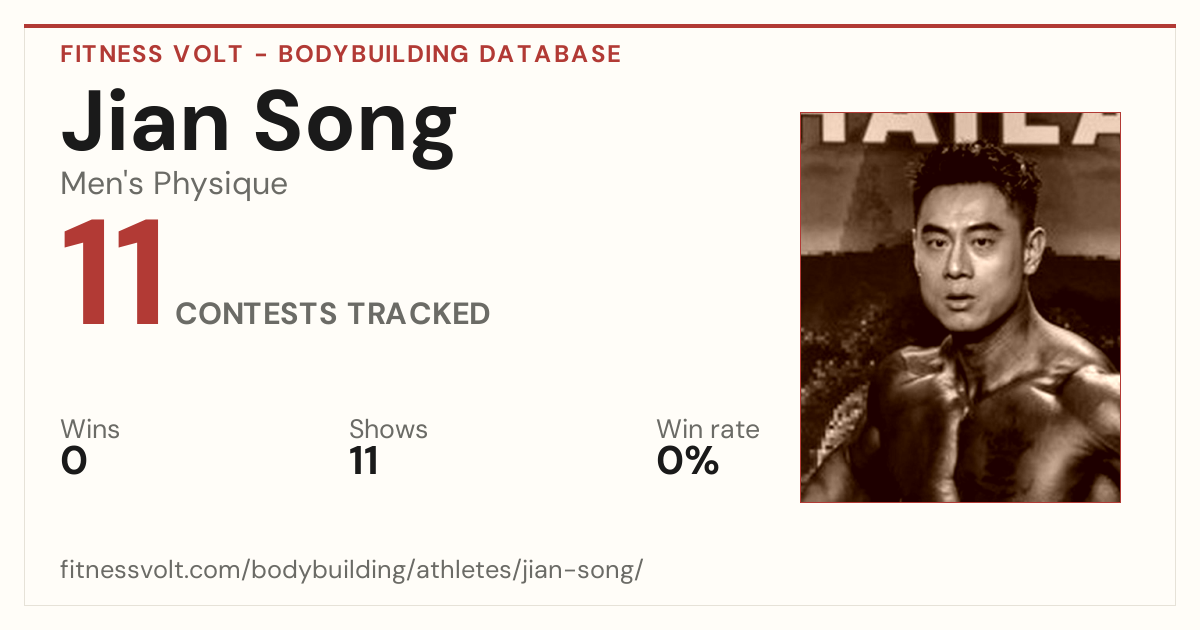Click the Shows stat label

(x=388, y=429)
